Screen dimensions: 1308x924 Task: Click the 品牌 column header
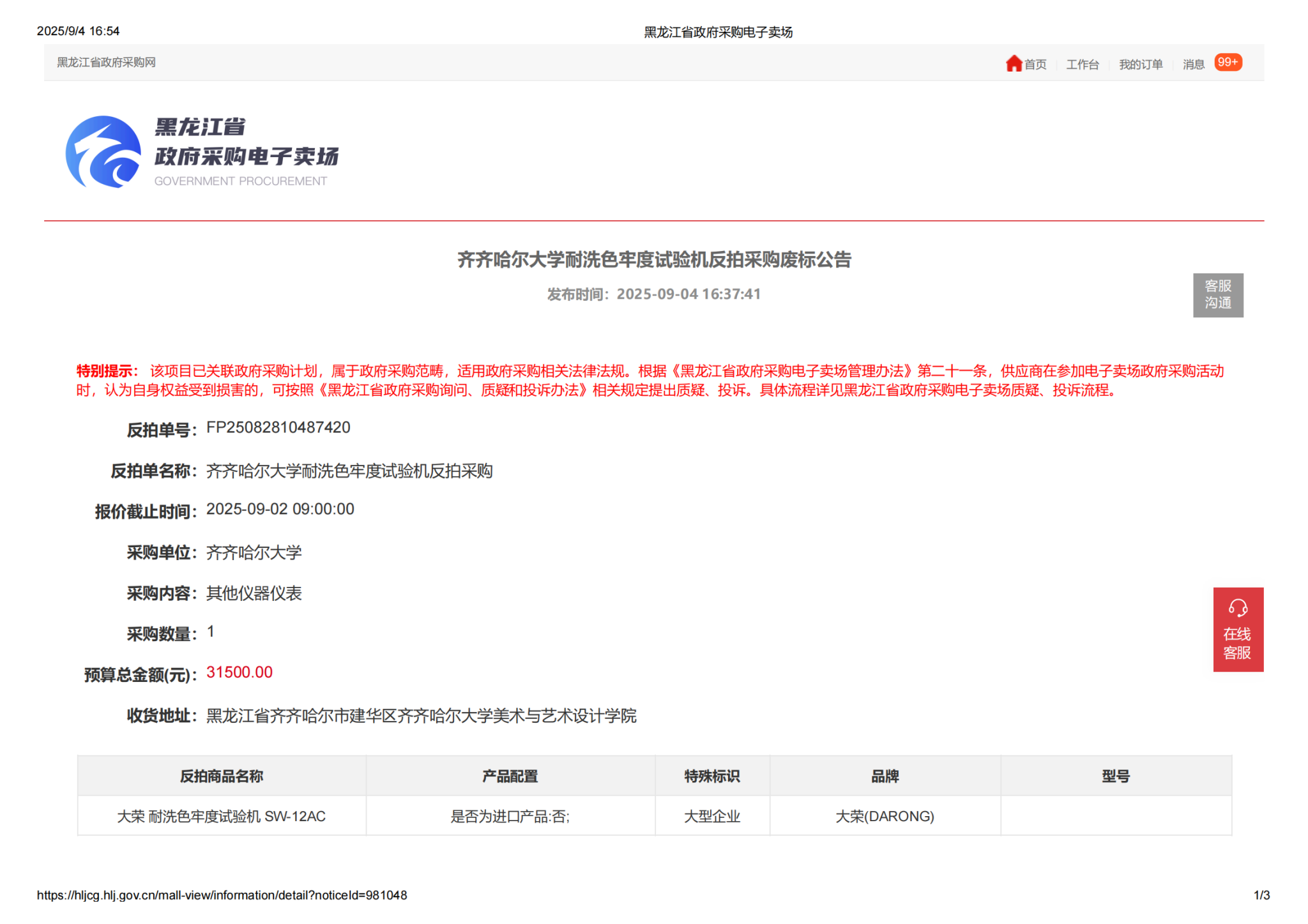885,776
